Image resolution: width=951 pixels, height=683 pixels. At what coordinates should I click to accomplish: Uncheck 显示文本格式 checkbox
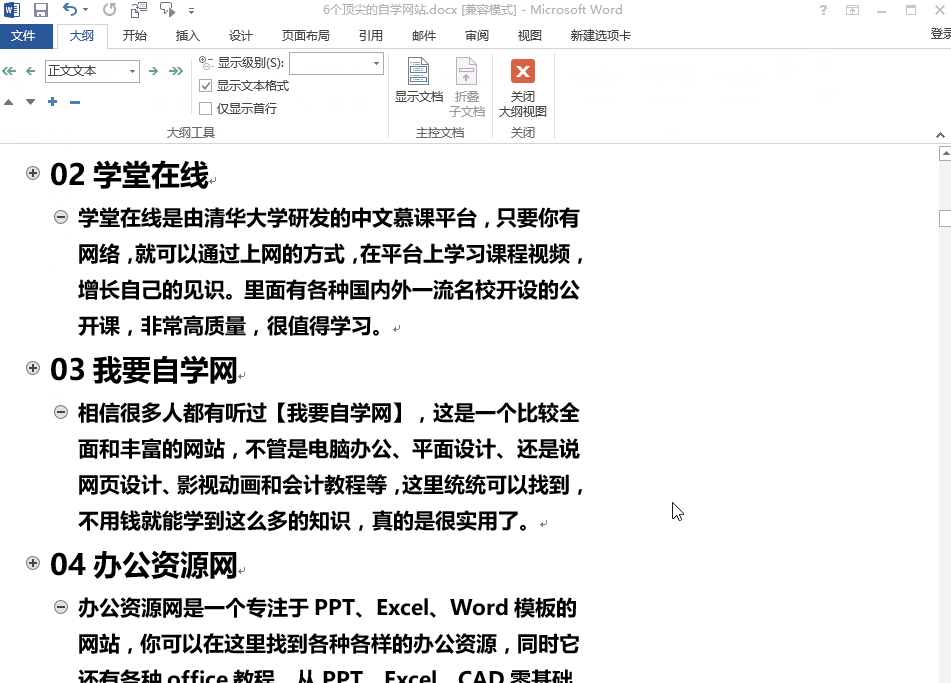click(x=206, y=86)
